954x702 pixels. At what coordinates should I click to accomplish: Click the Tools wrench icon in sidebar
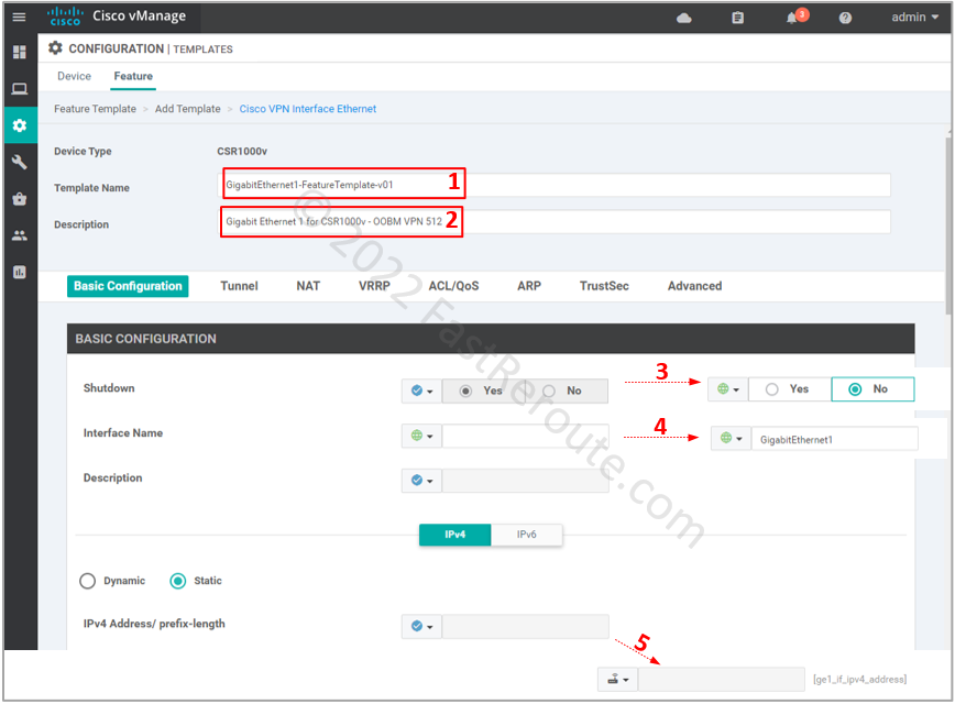tap(19, 162)
